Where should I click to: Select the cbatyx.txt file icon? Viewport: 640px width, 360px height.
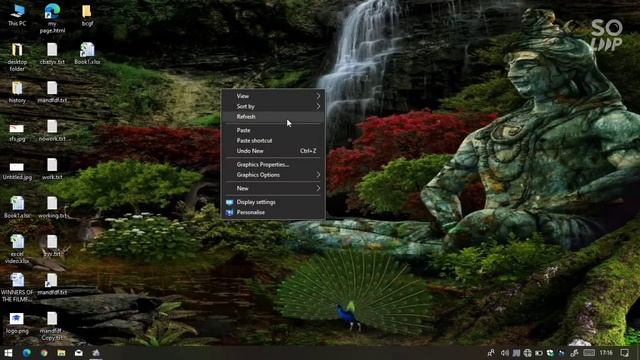[52, 53]
